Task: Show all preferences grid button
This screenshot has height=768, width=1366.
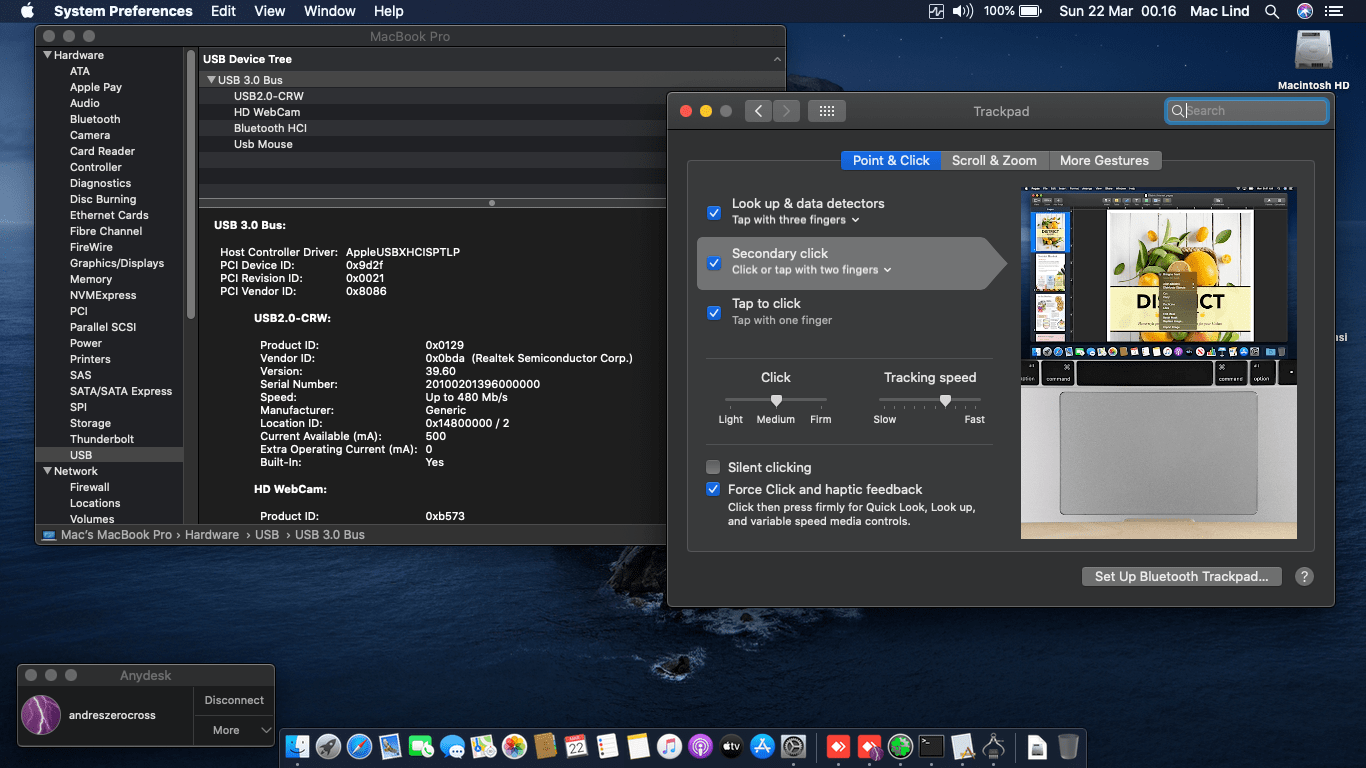Action: [x=827, y=111]
